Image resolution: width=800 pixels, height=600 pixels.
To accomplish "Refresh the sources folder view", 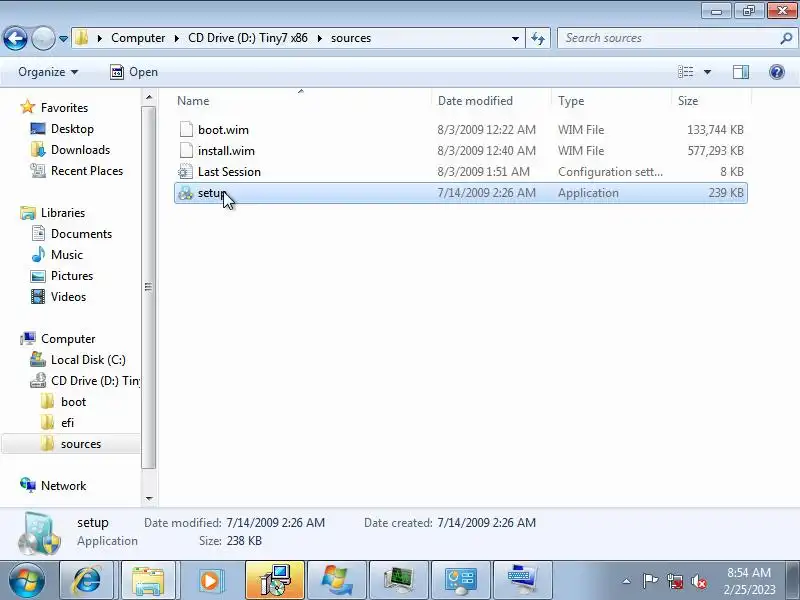I will pyautogui.click(x=538, y=38).
